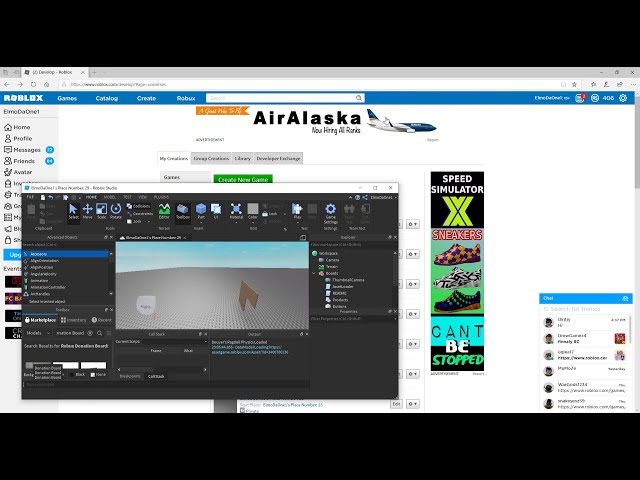Open Group Creations tab on Roblox page
This screenshot has height=480, width=640.
coord(211,158)
